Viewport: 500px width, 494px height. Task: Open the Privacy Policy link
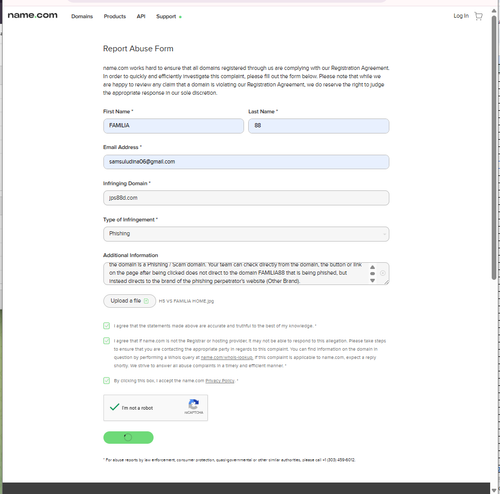coord(220,381)
